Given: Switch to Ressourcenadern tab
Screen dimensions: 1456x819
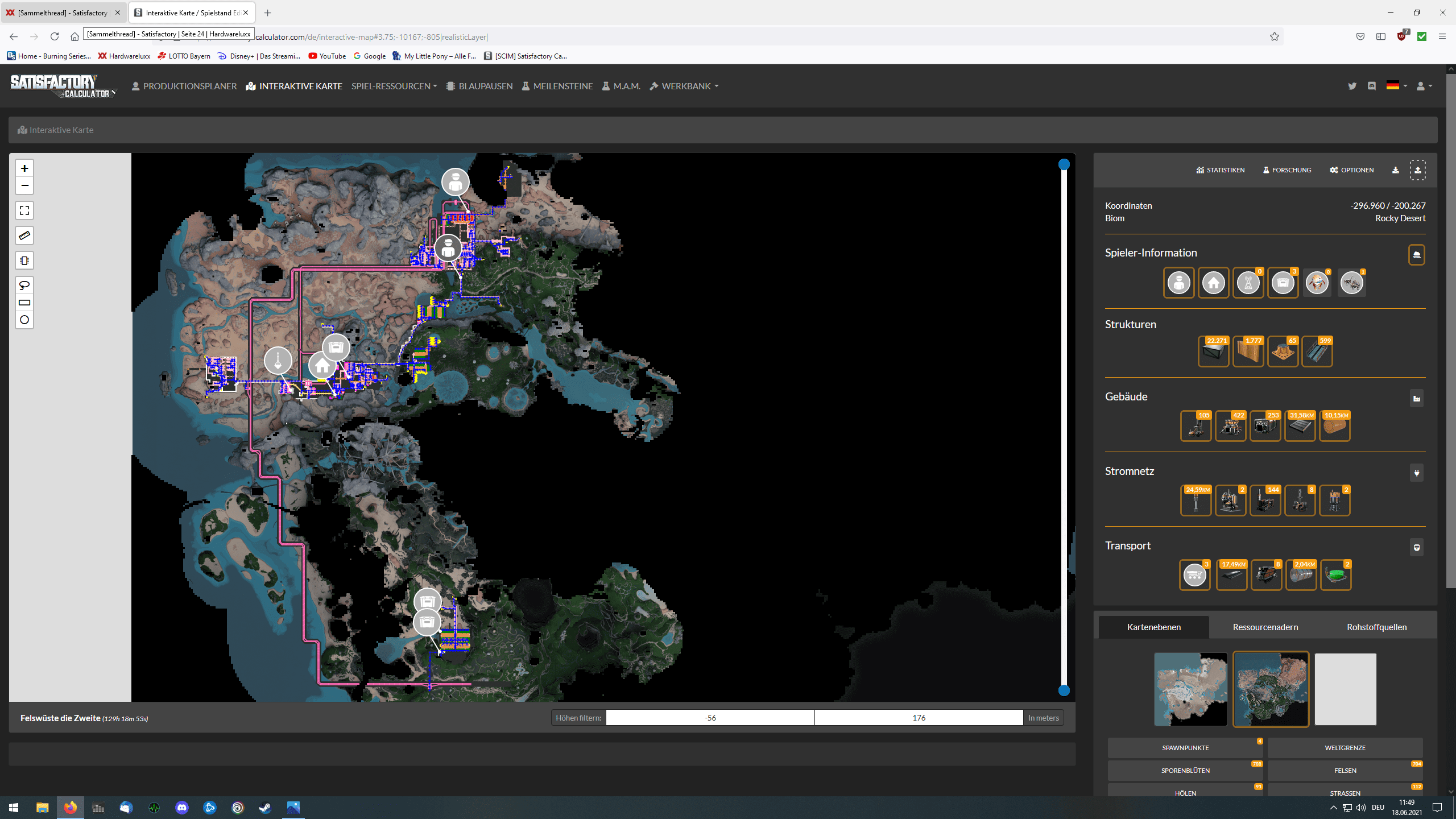Looking at the screenshot, I should 1265,627.
